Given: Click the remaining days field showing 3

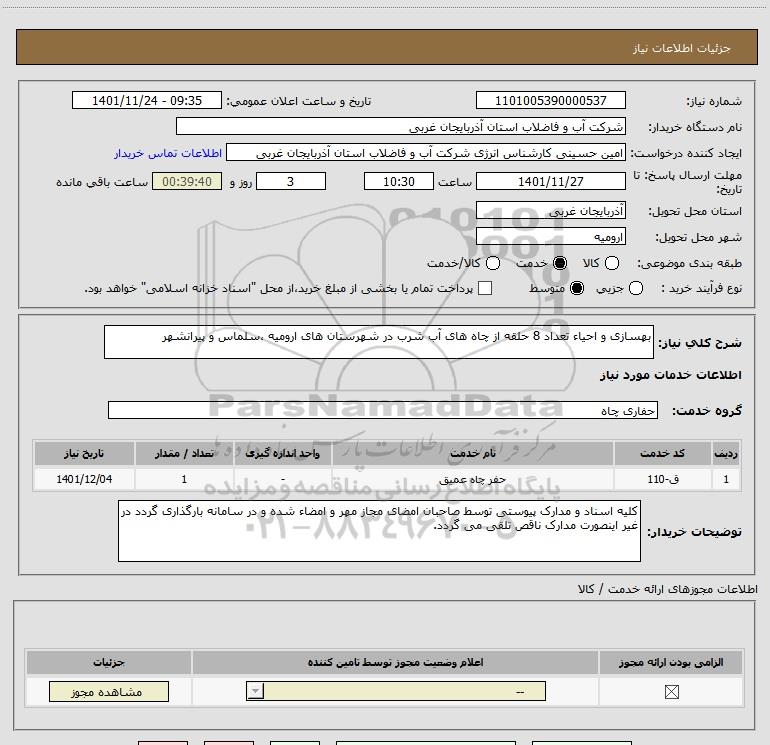Looking at the screenshot, I should [x=291, y=181].
